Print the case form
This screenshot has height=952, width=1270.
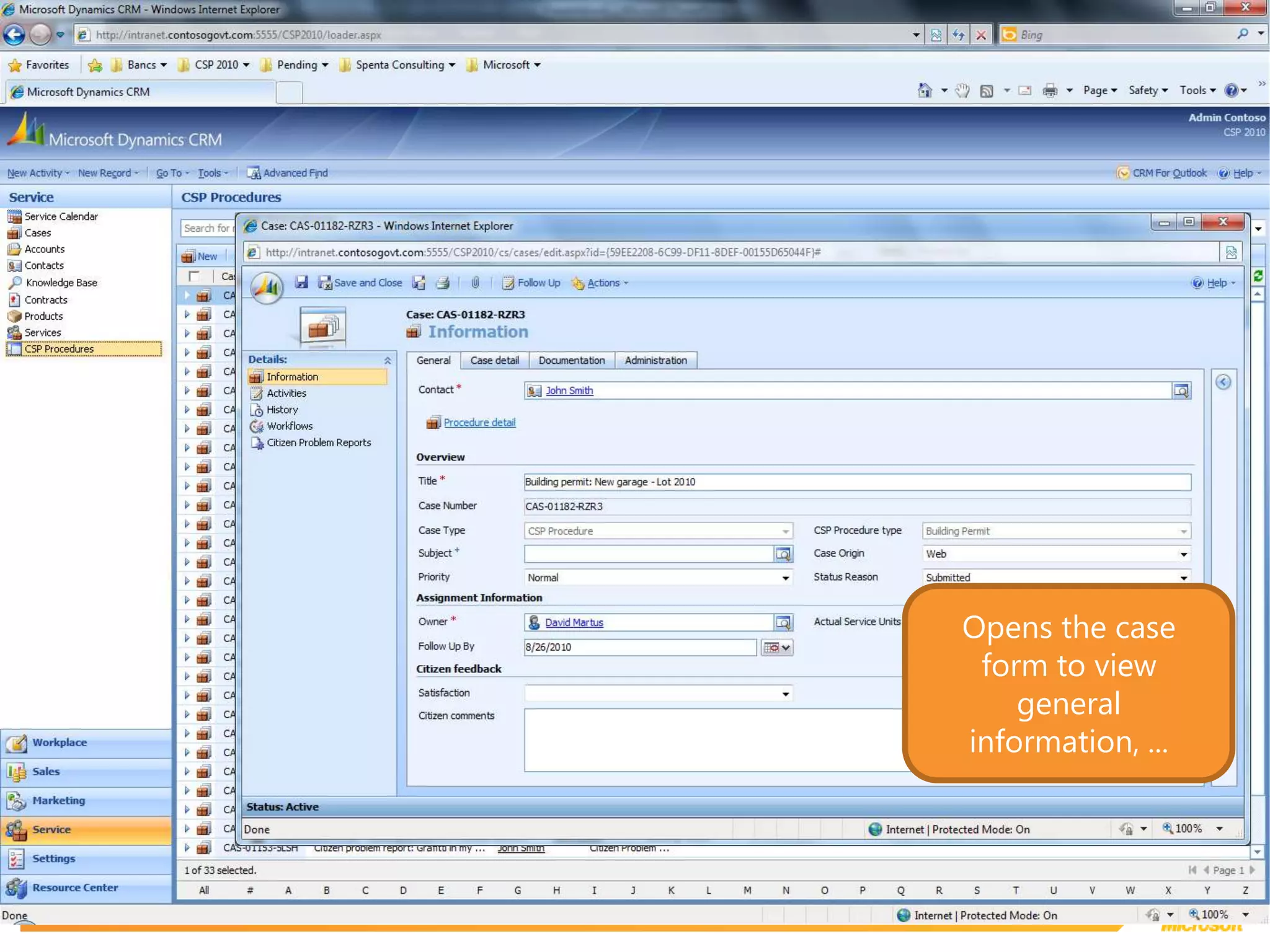click(x=442, y=283)
